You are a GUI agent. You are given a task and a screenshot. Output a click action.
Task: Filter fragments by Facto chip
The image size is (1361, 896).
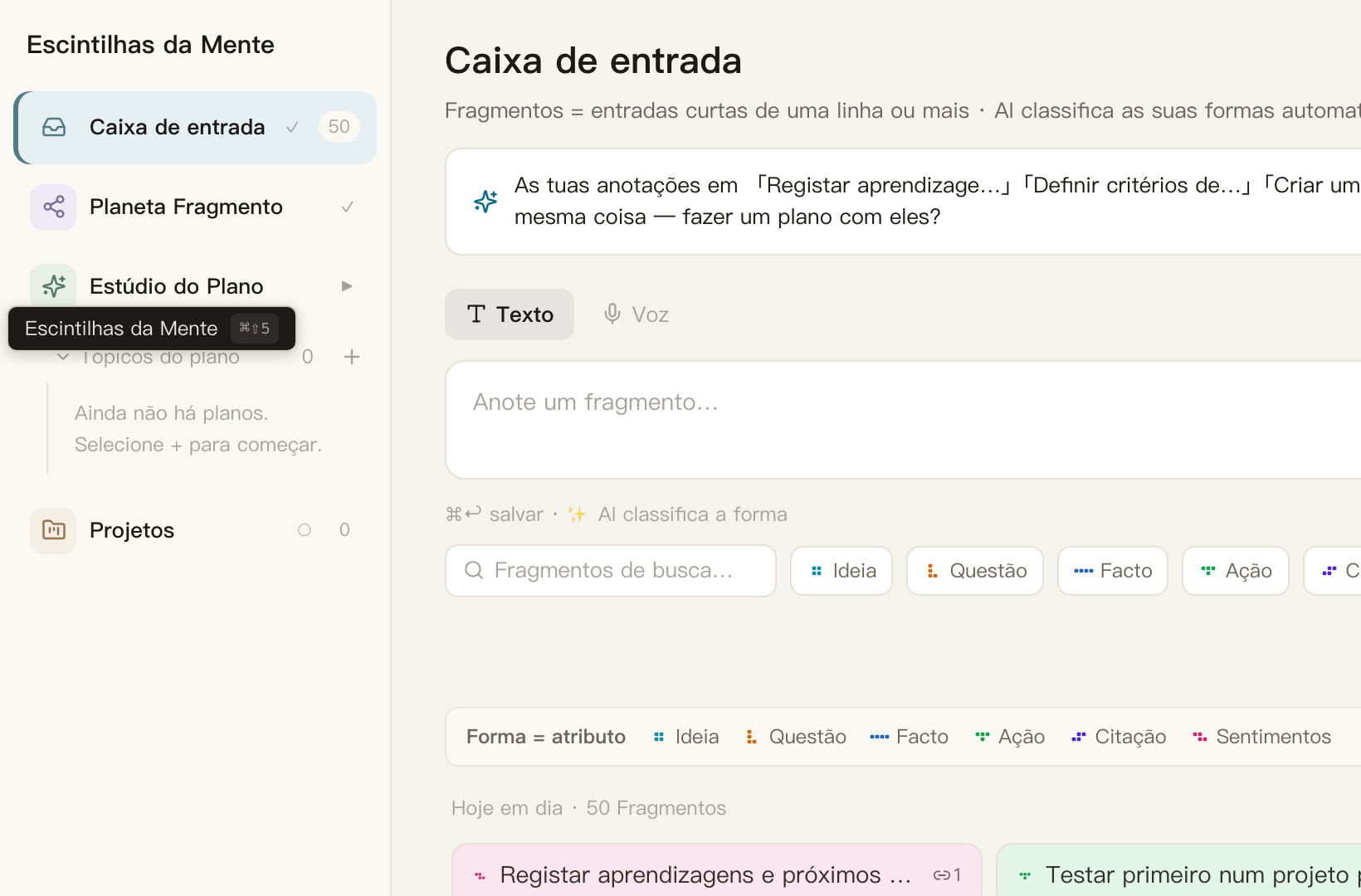1113,571
